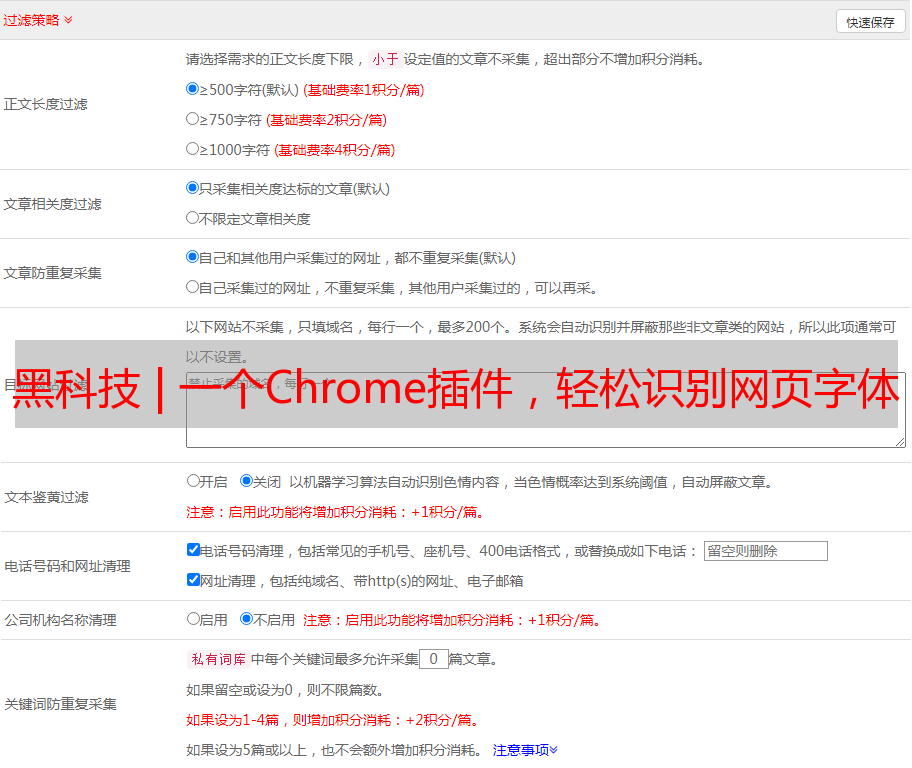Choose 只采集相关度达标的文章 radio option
The width and height of the screenshot is (912, 768).
tap(192, 188)
